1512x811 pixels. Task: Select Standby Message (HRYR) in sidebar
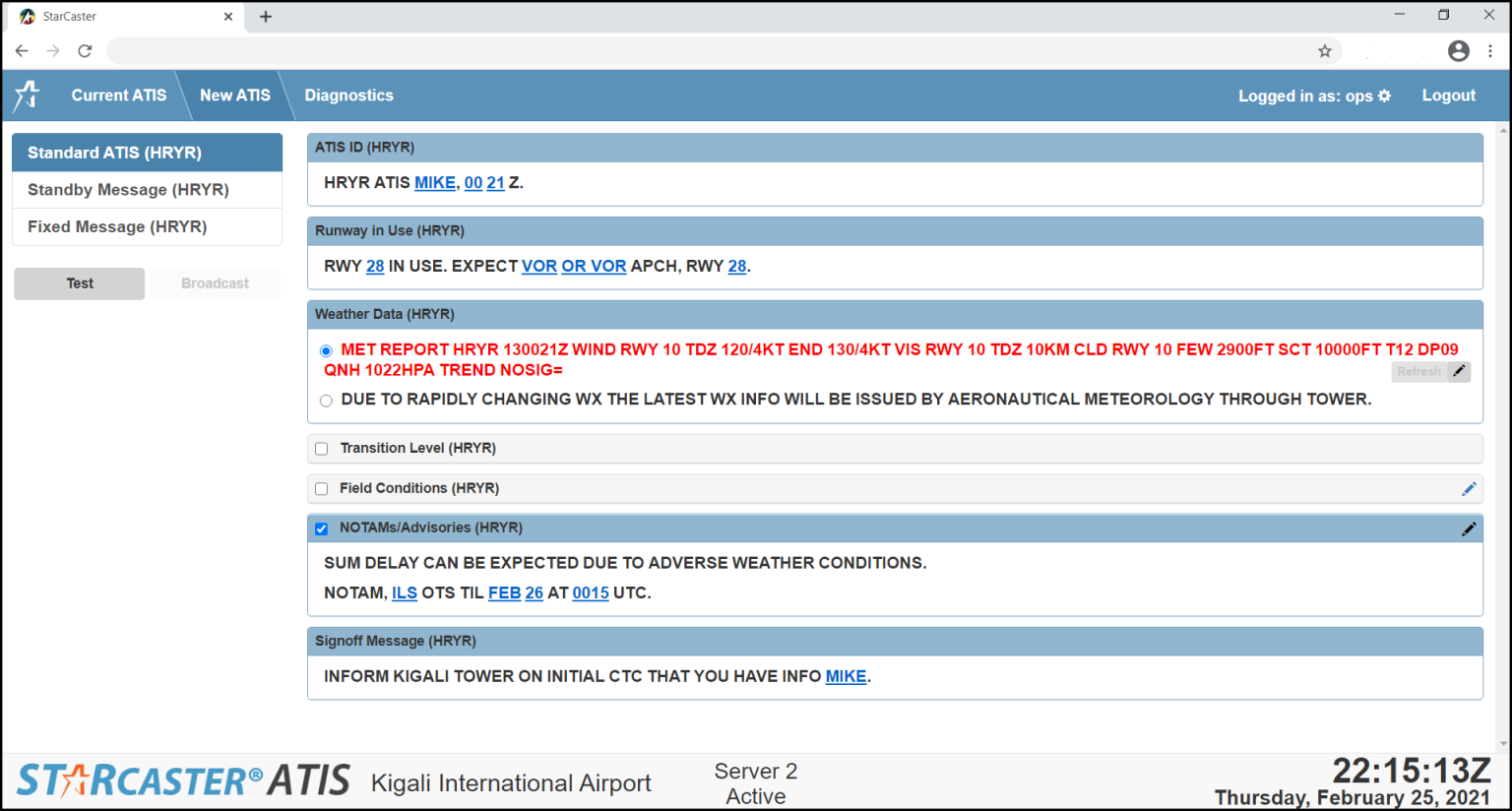pos(128,190)
